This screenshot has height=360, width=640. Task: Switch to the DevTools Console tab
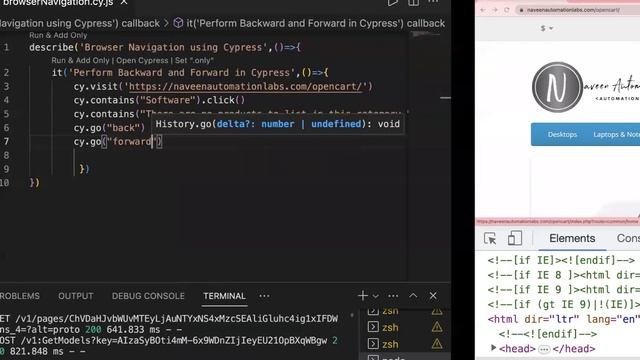click(x=628, y=238)
